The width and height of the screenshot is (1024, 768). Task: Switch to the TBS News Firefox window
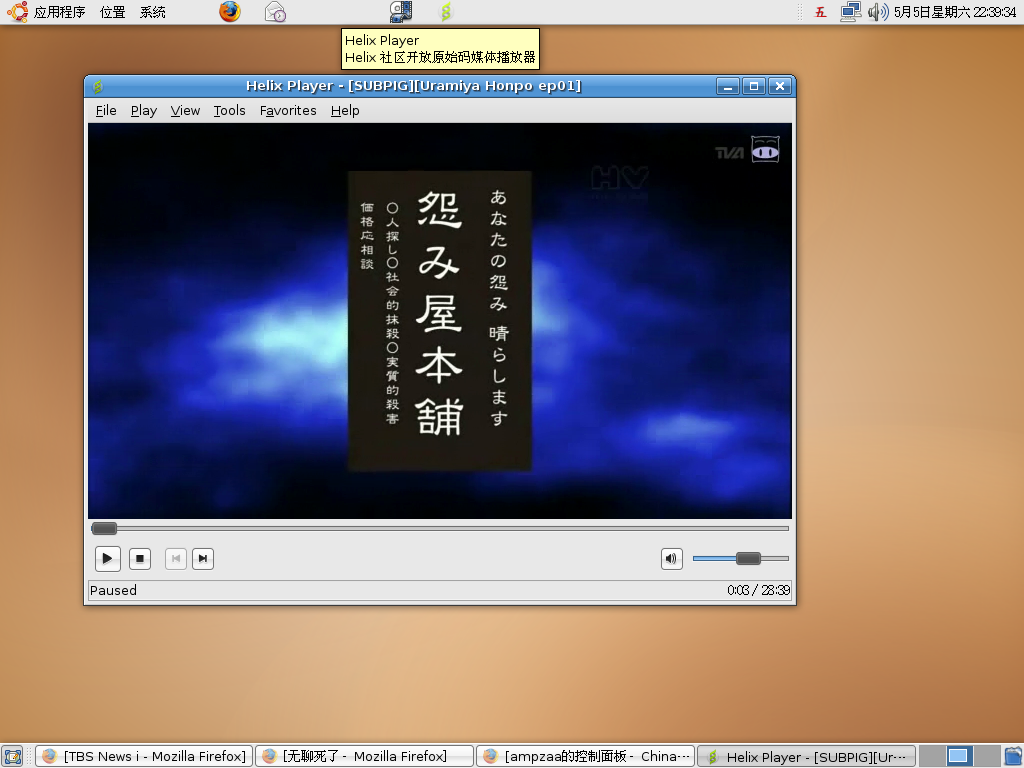(143, 756)
